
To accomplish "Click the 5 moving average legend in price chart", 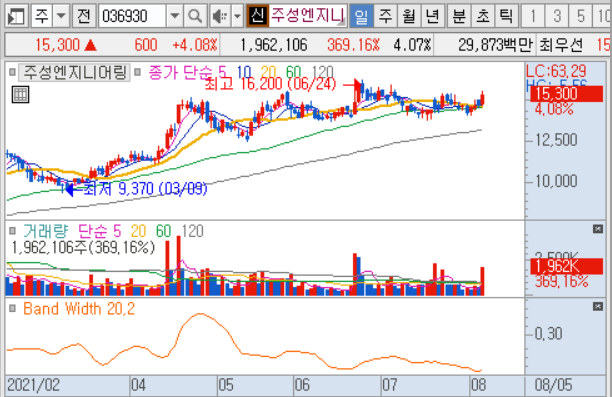I will tap(222, 72).
